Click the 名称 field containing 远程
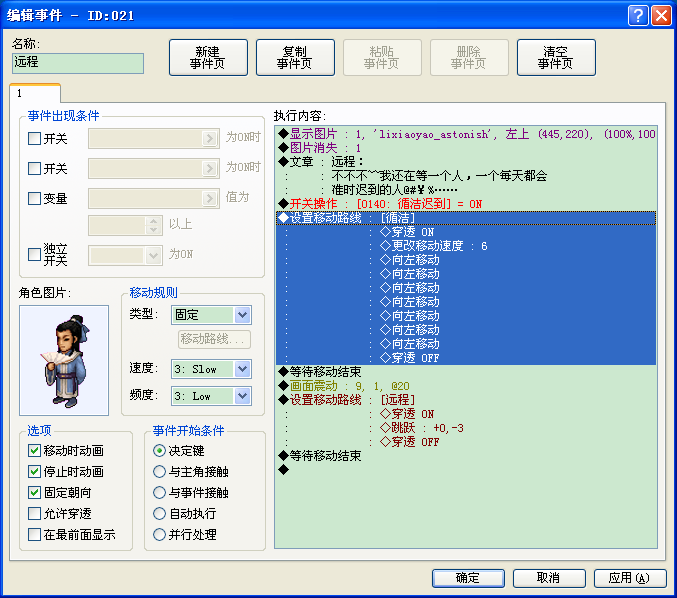This screenshot has width=677, height=598. click(78, 63)
